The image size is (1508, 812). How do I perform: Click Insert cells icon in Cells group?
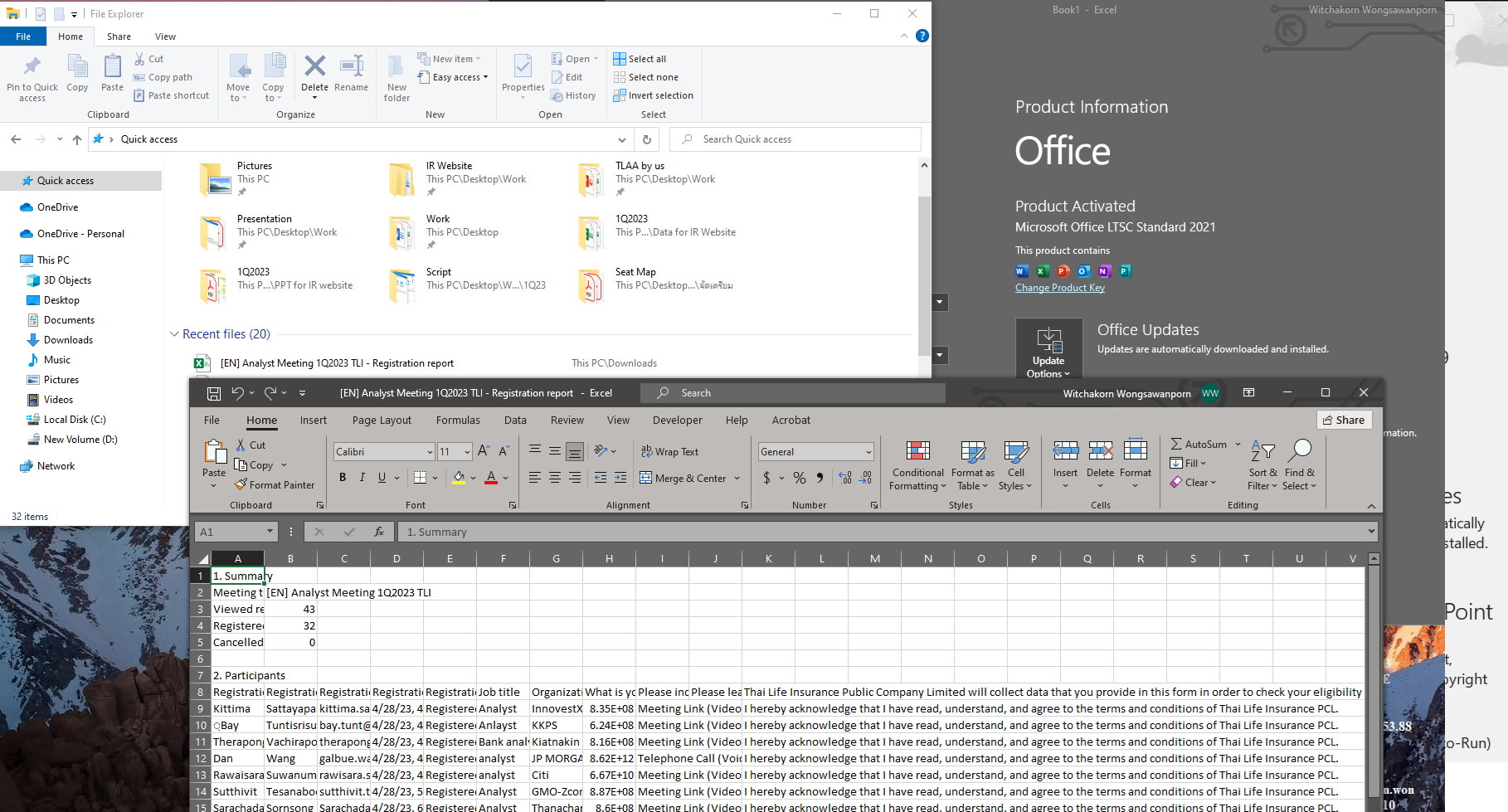[1066, 450]
